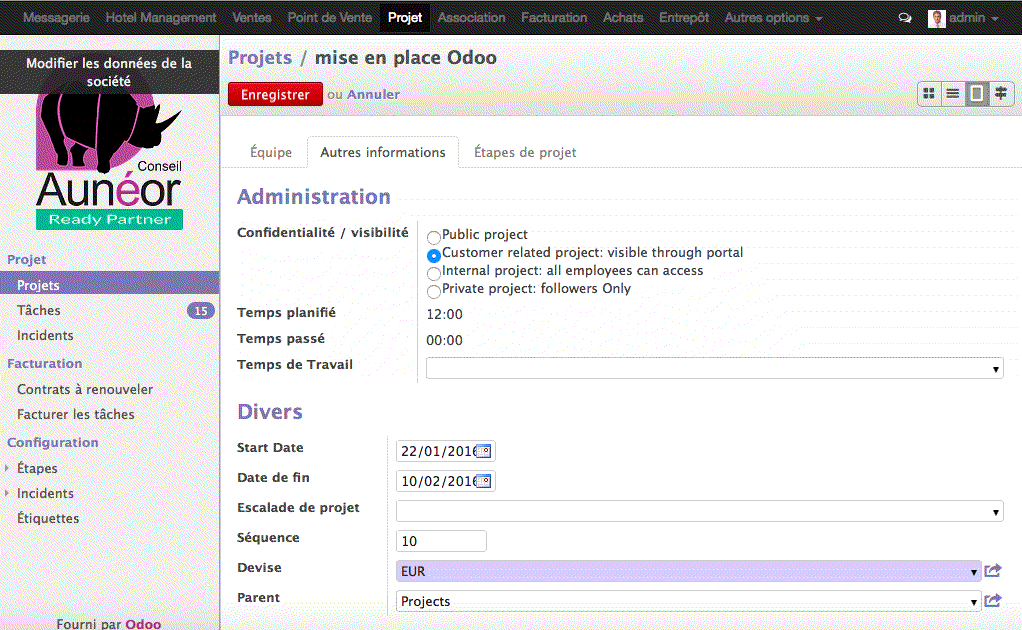
Task: Select the form view icon
Action: tap(977, 93)
